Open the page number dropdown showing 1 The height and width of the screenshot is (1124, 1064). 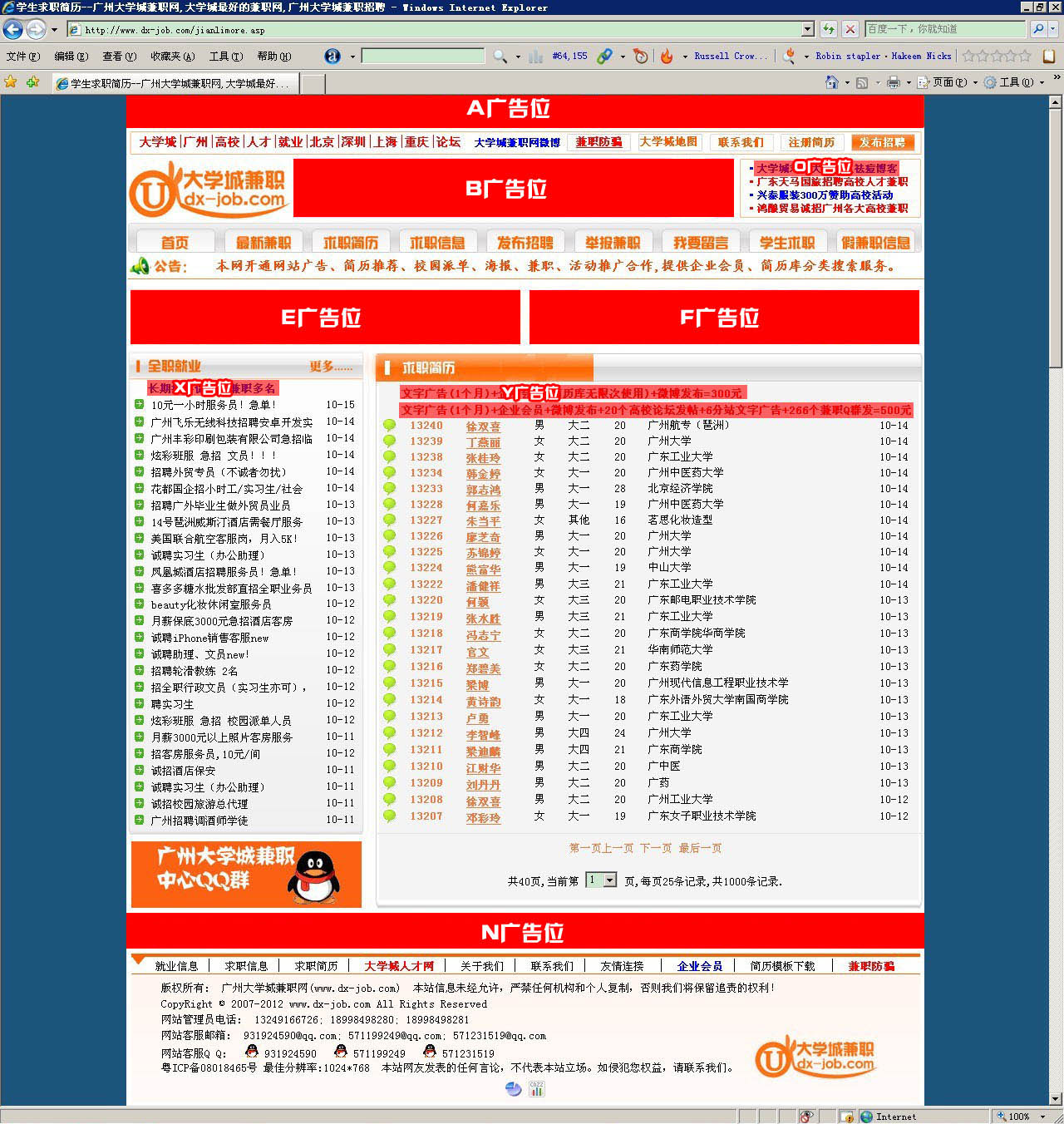(x=609, y=880)
